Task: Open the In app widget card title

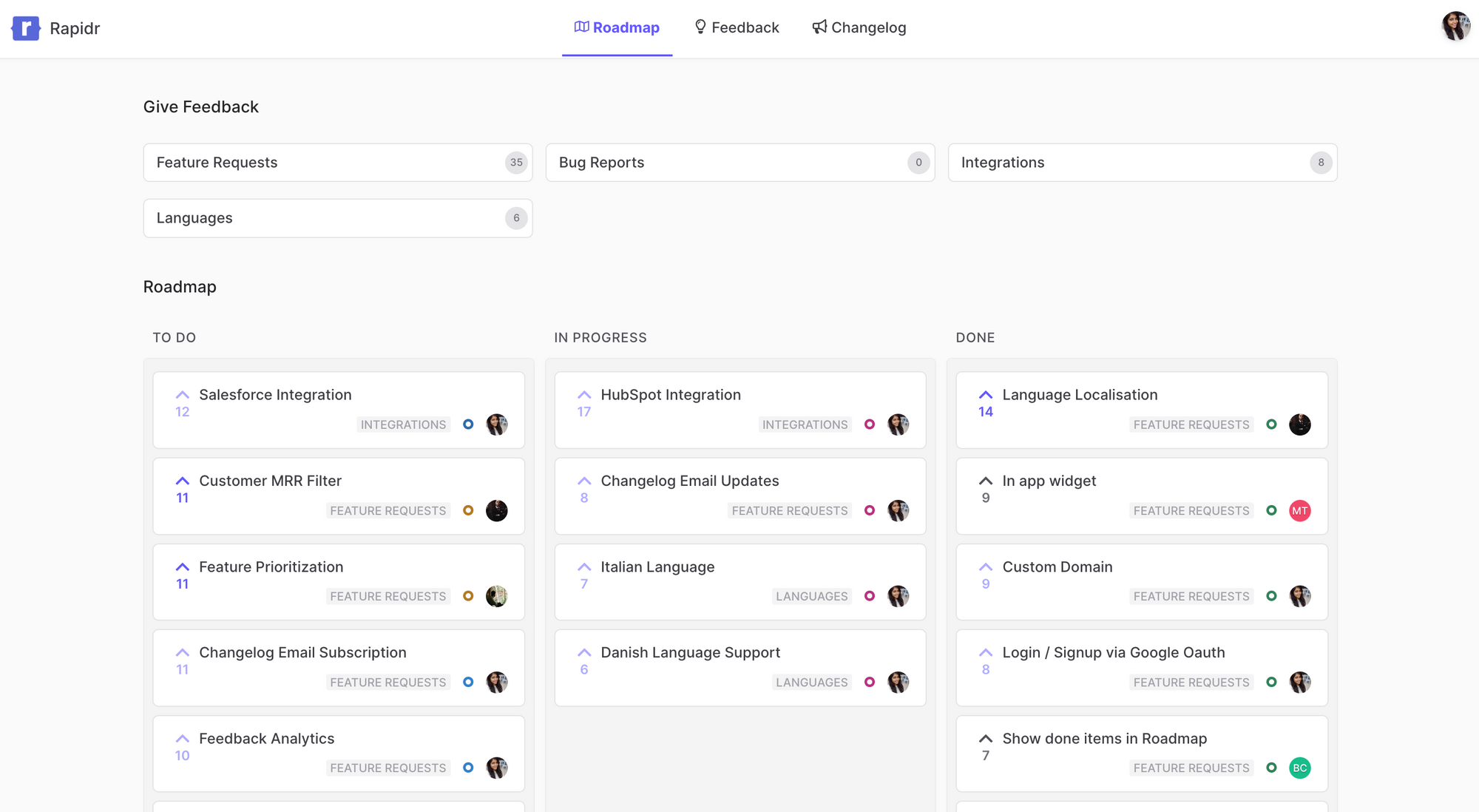Action: tap(1049, 481)
